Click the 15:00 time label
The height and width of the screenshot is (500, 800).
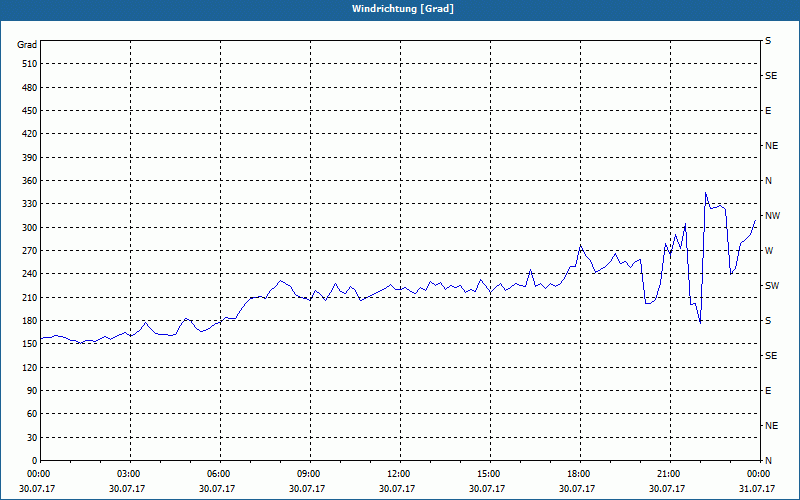pyautogui.click(x=490, y=474)
